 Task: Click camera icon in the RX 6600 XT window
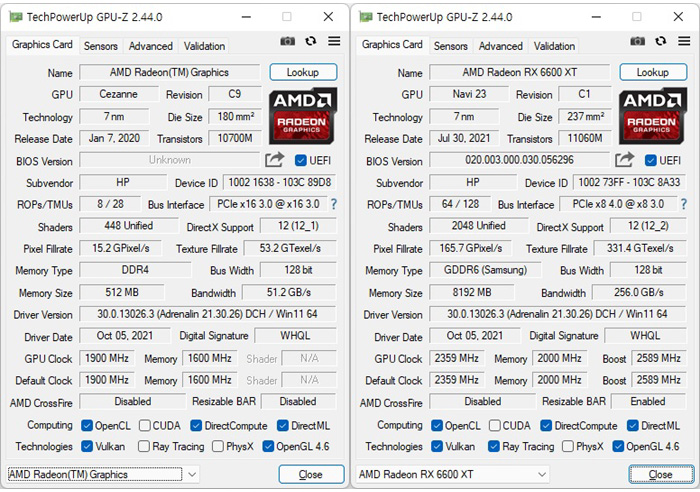638,41
